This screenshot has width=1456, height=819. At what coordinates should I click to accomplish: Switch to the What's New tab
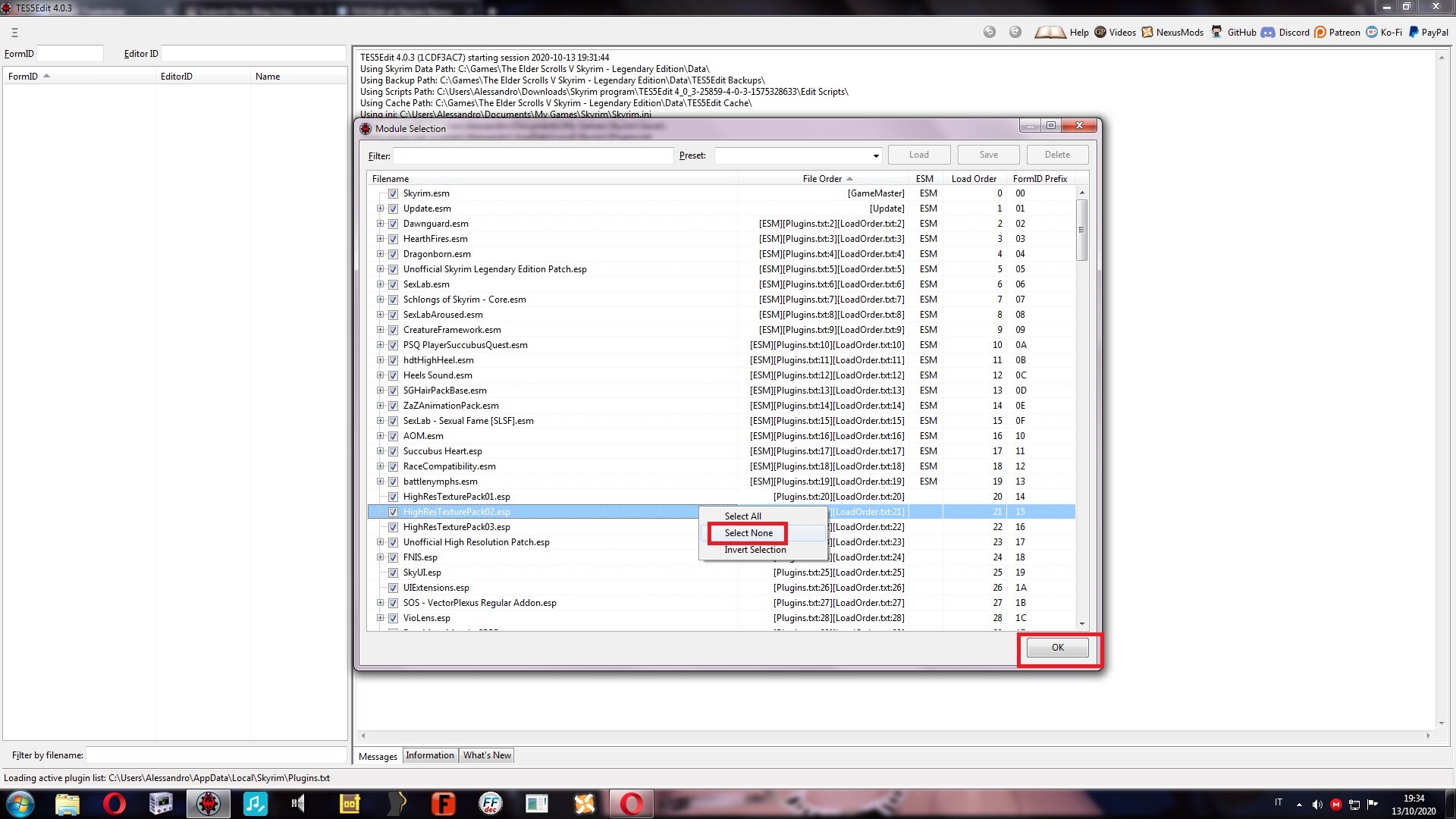click(487, 755)
